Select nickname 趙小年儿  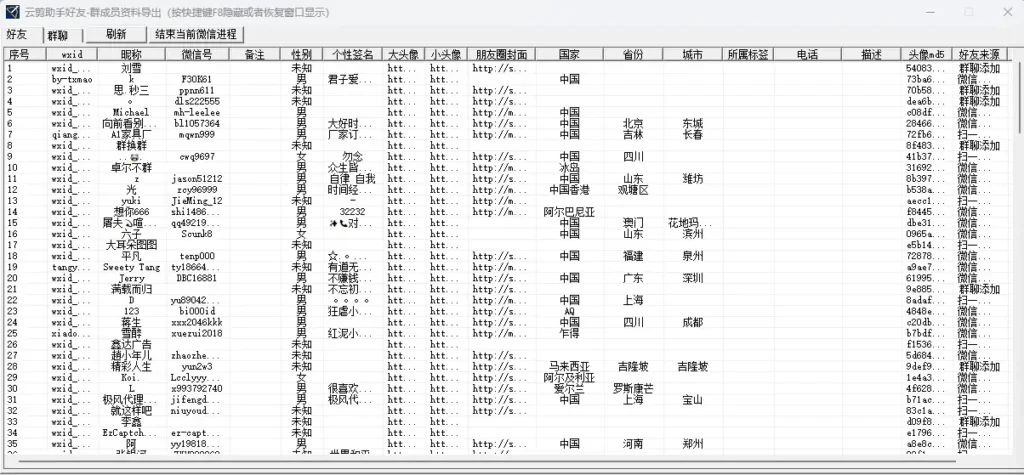[x=131, y=355]
